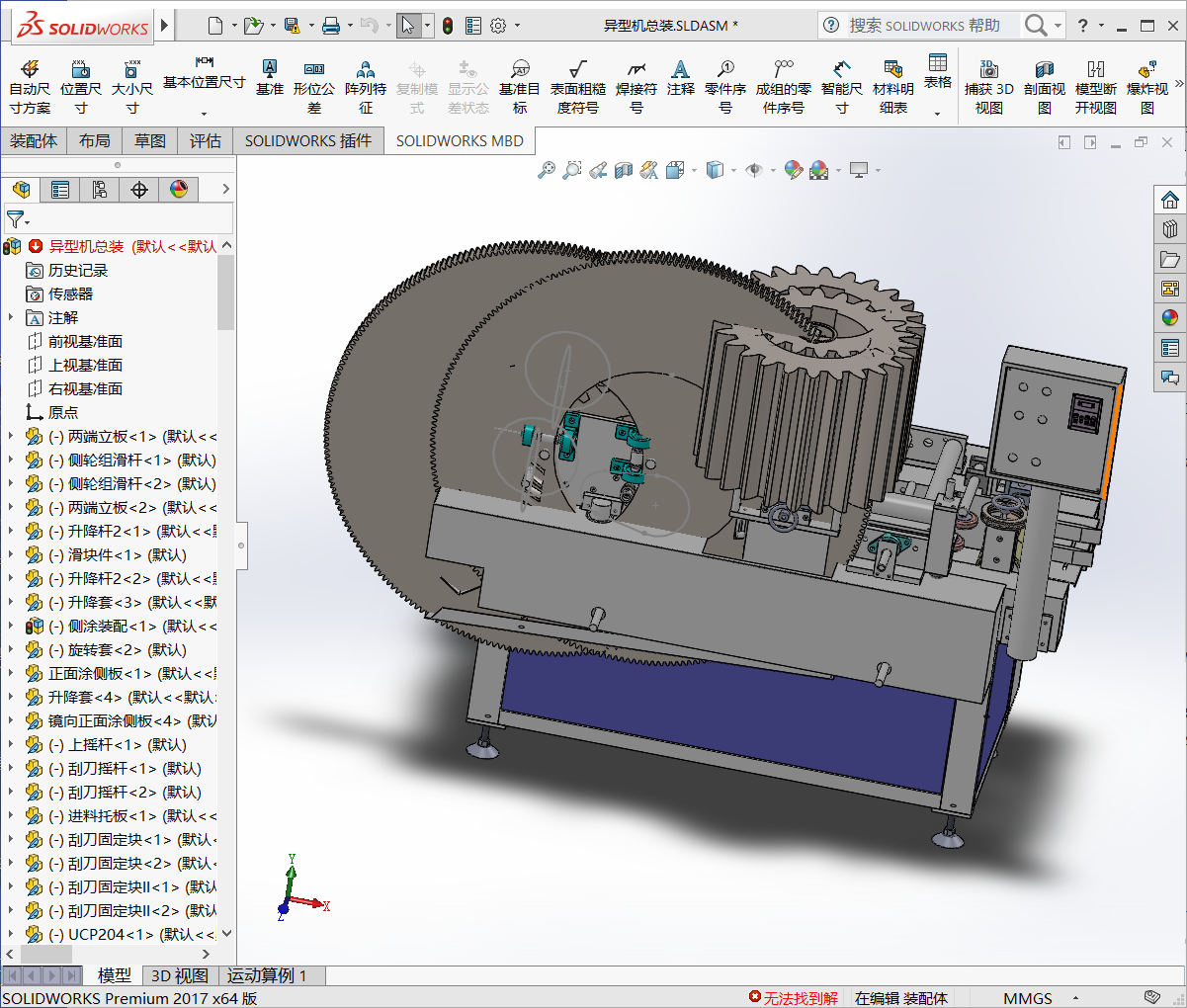Open the Apply Scene tool
The image size is (1187, 1008).
tap(819, 170)
